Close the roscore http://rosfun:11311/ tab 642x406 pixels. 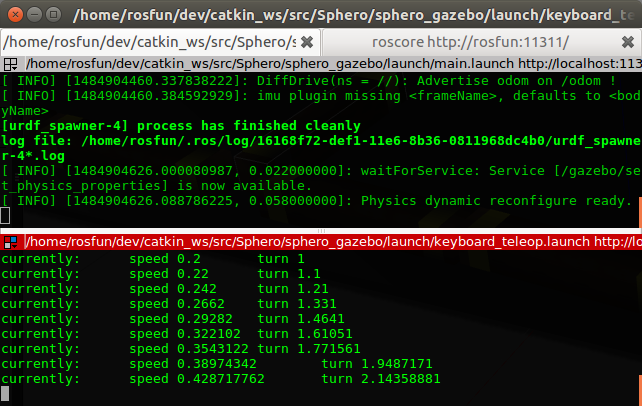click(x=628, y=42)
